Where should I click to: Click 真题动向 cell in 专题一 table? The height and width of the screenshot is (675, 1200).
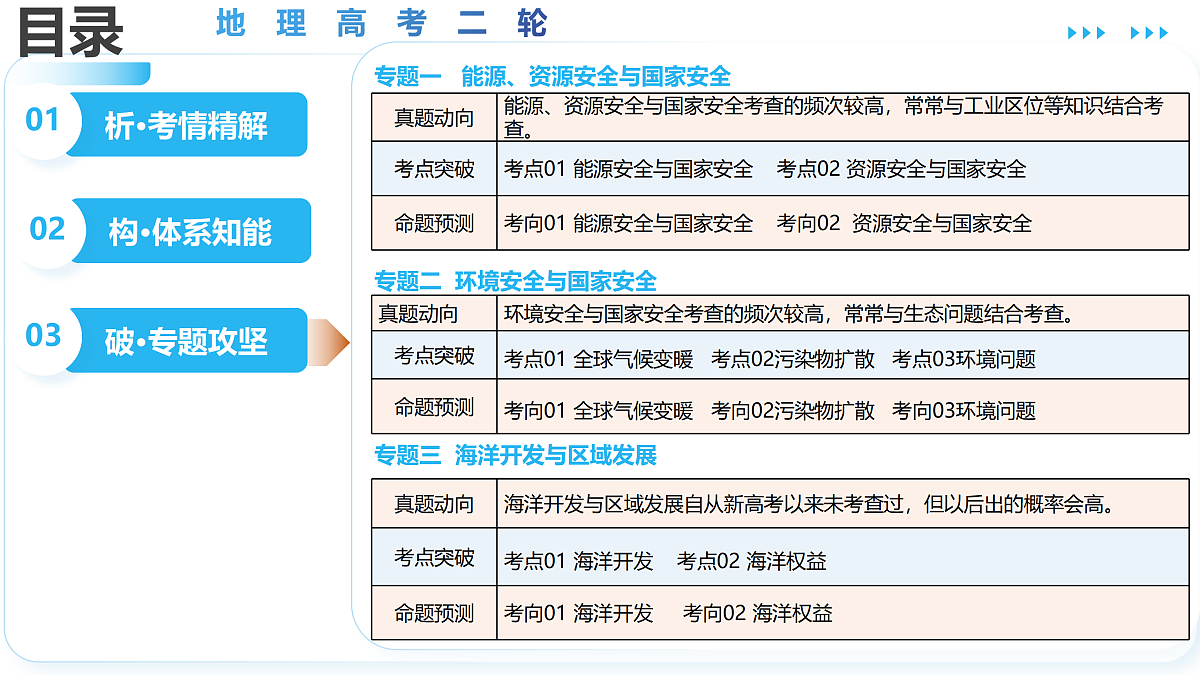pos(434,118)
